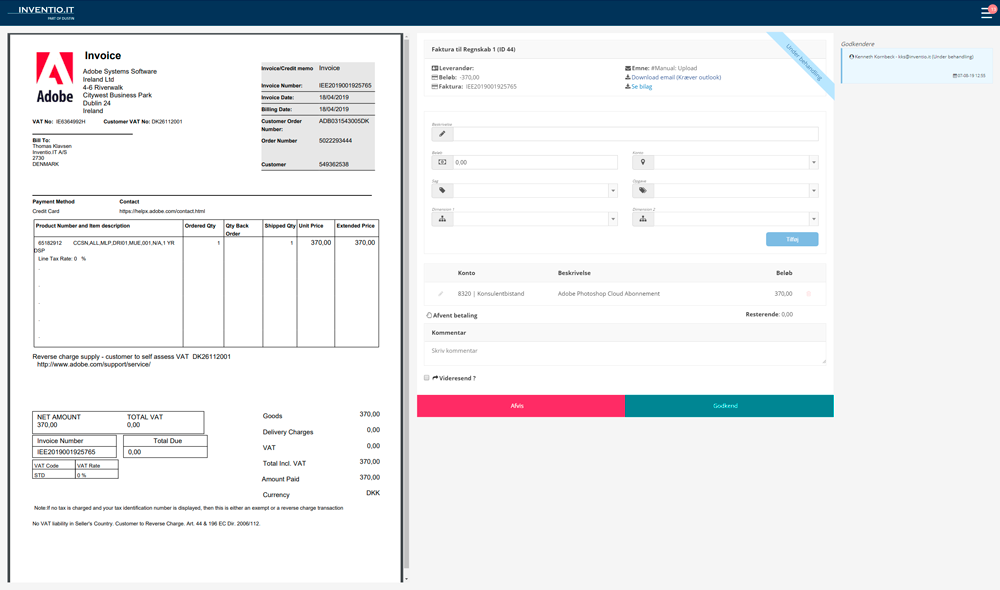Viewport: 1000px width, 590px height.
Task: Click the card icon beside Beløb summary
Action: [435, 77]
